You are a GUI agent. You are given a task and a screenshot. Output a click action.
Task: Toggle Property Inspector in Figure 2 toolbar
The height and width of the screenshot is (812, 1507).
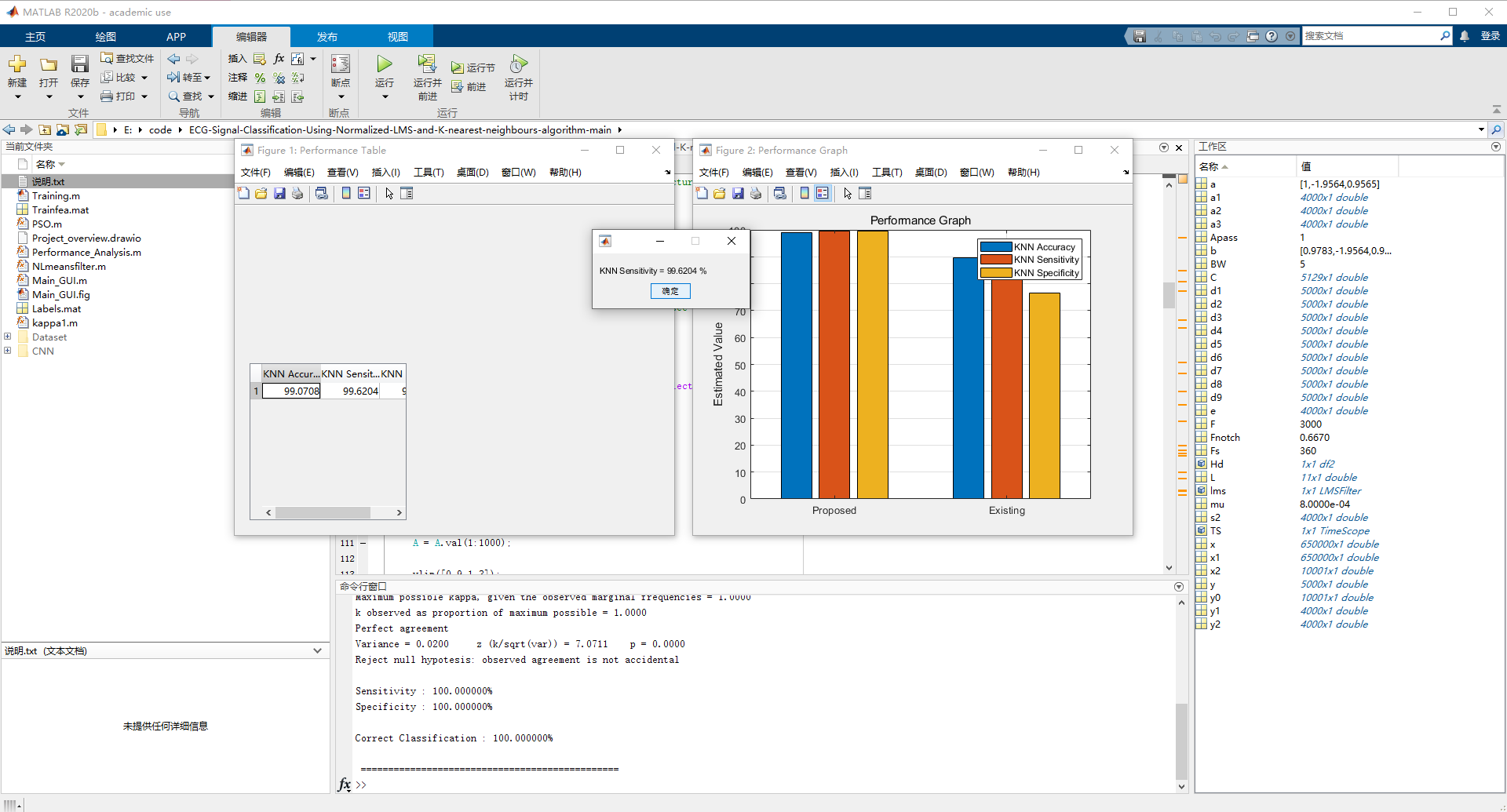click(865, 194)
